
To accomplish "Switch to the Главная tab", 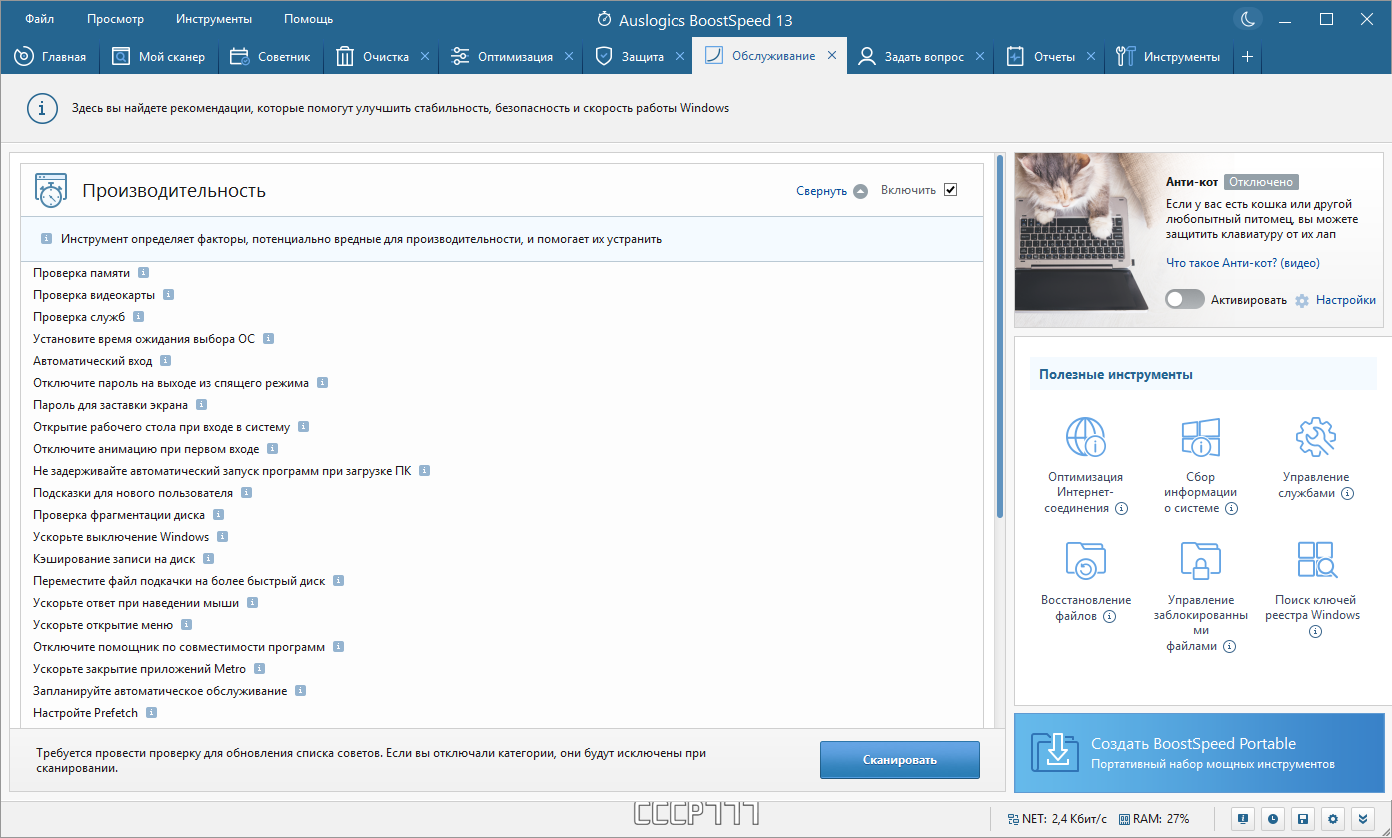I will (50, 57).
